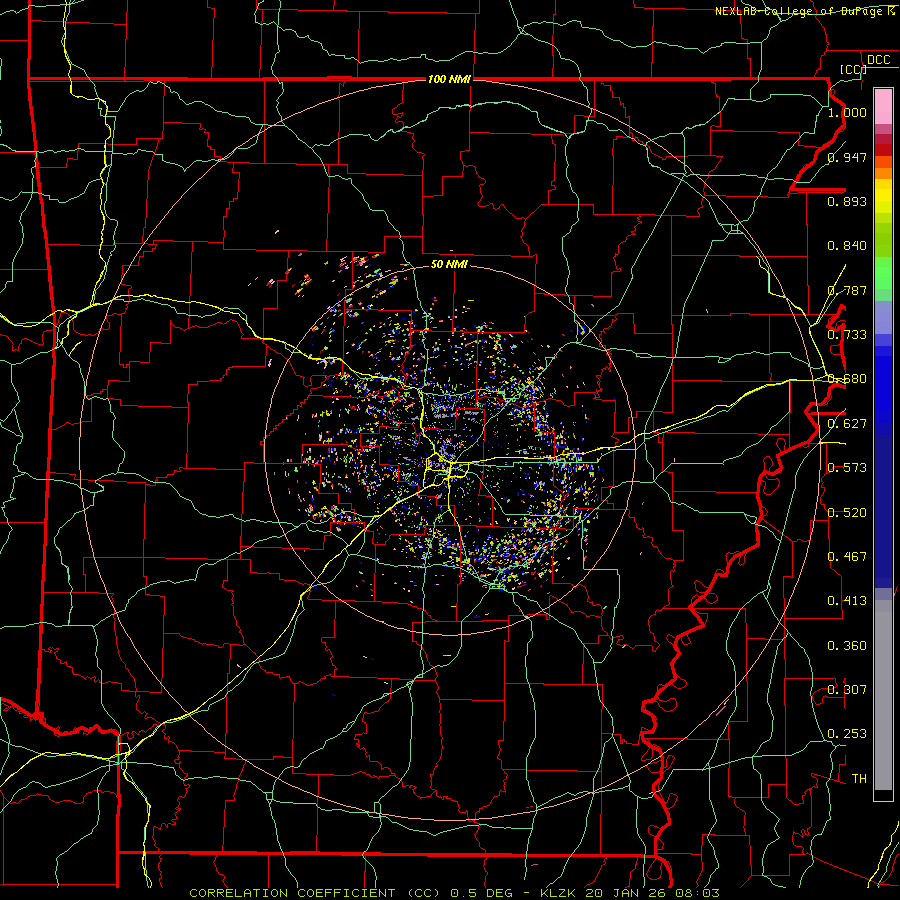Viewport: 900px width, 900px height.
Task: Click the 0.840 legend value
Action: [x=847, y=246]
